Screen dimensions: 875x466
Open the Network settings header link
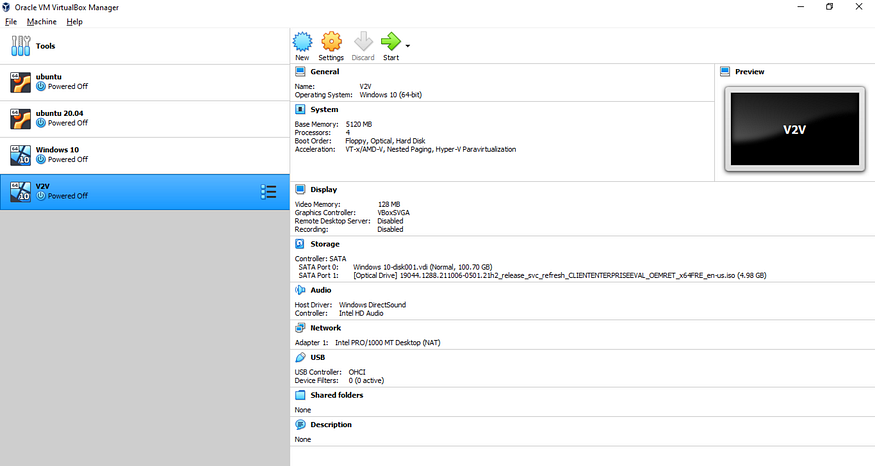tap(326, 328)
